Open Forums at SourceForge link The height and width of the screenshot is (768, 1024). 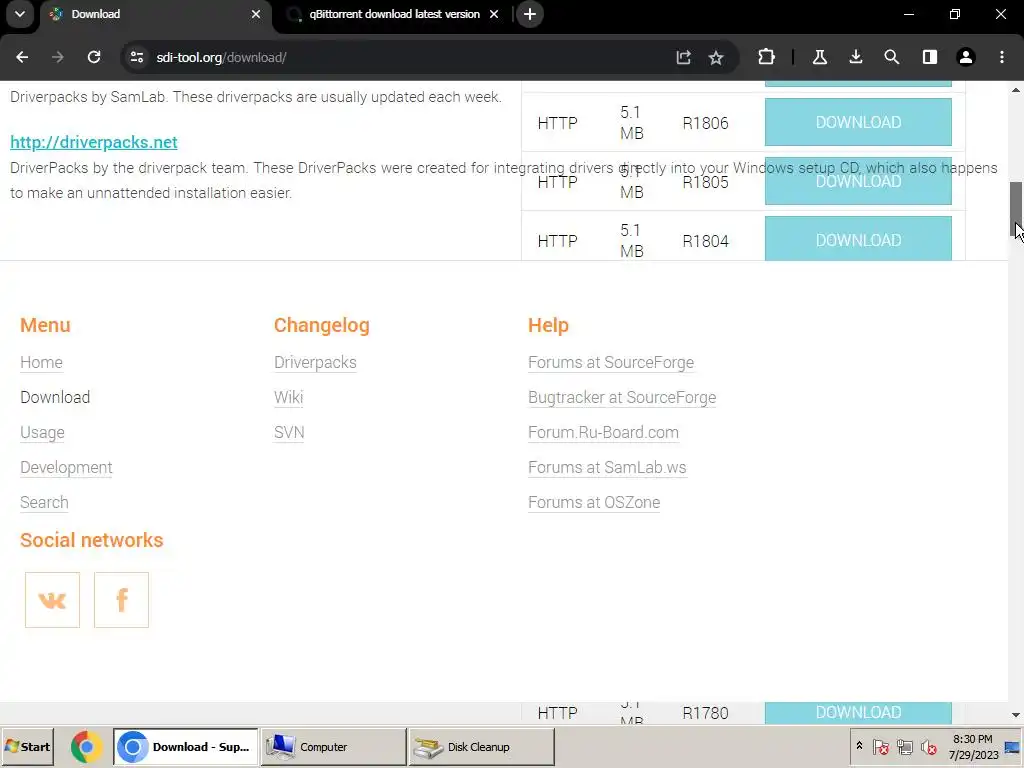tap(611, 362)
